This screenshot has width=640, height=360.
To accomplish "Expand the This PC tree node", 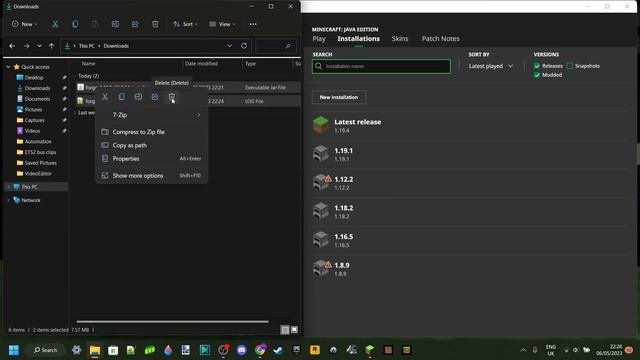I will tap(8, 187).
